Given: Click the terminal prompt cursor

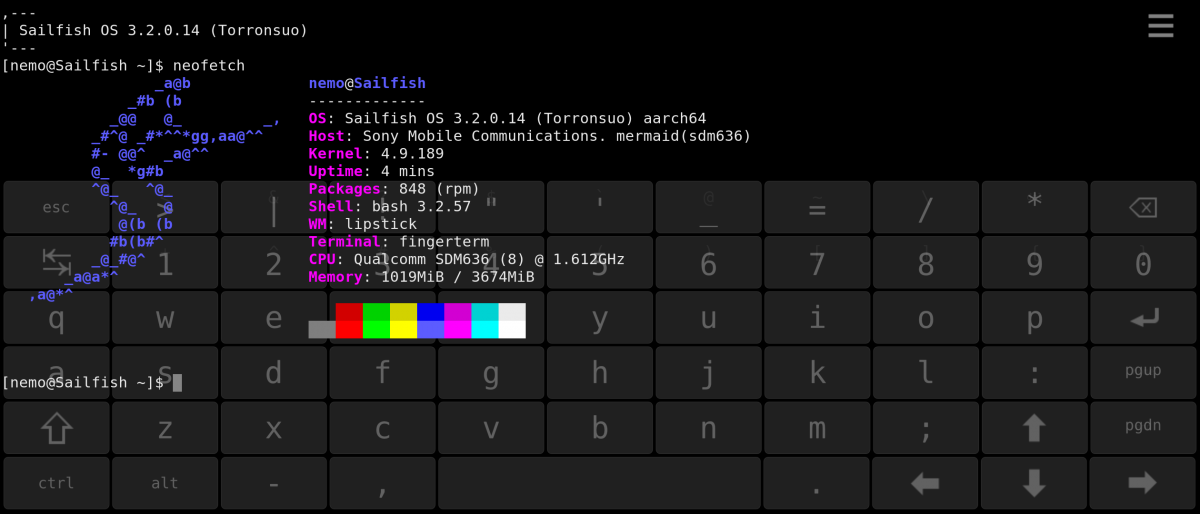Looking at the screenshot, I should 177,382.
